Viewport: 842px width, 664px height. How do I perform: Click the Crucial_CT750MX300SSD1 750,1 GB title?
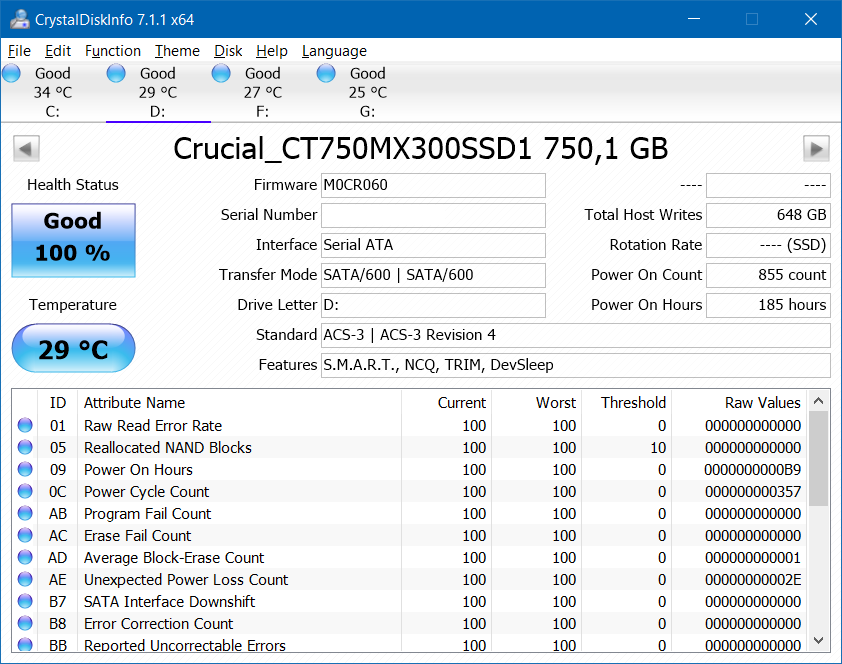point(420,149)
